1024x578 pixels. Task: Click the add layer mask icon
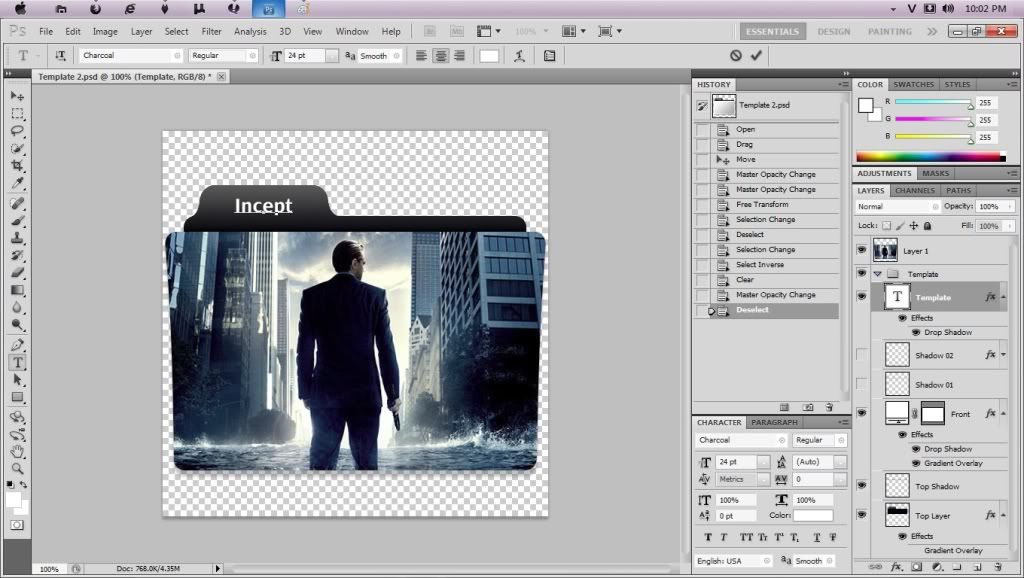(x=916, y=567)
